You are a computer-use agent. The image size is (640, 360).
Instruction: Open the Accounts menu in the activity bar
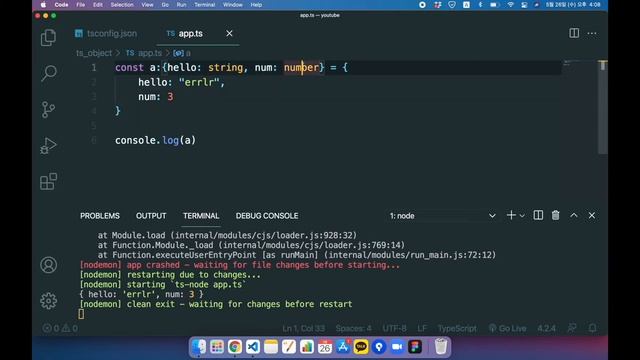point(48,265)
